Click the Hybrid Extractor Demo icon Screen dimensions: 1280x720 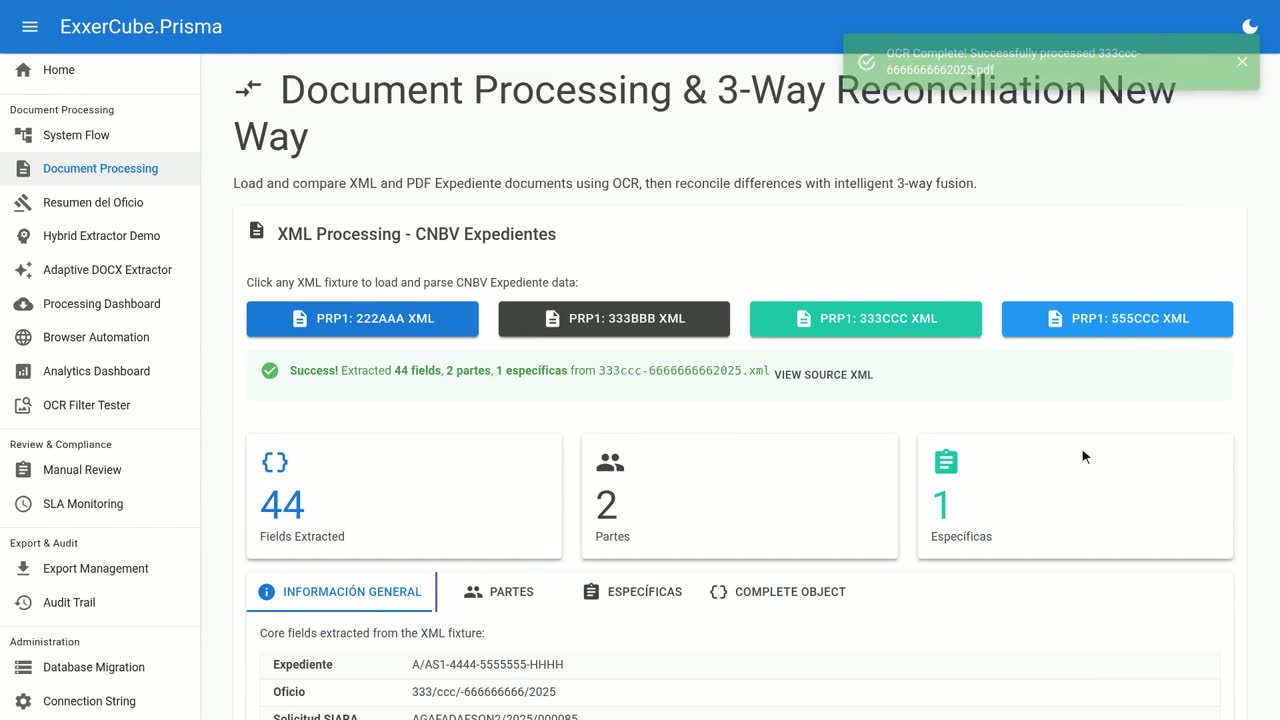(x=23, y=236)
